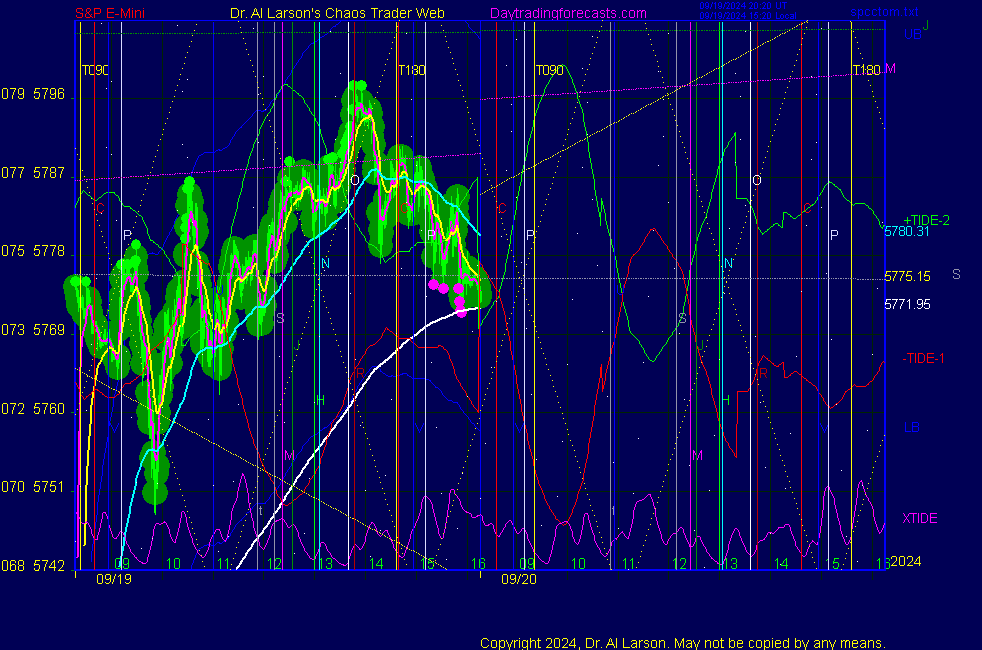Click the 2024 year label
The width and height of the screenshot is (982, 650).
[x=905, y=561]
